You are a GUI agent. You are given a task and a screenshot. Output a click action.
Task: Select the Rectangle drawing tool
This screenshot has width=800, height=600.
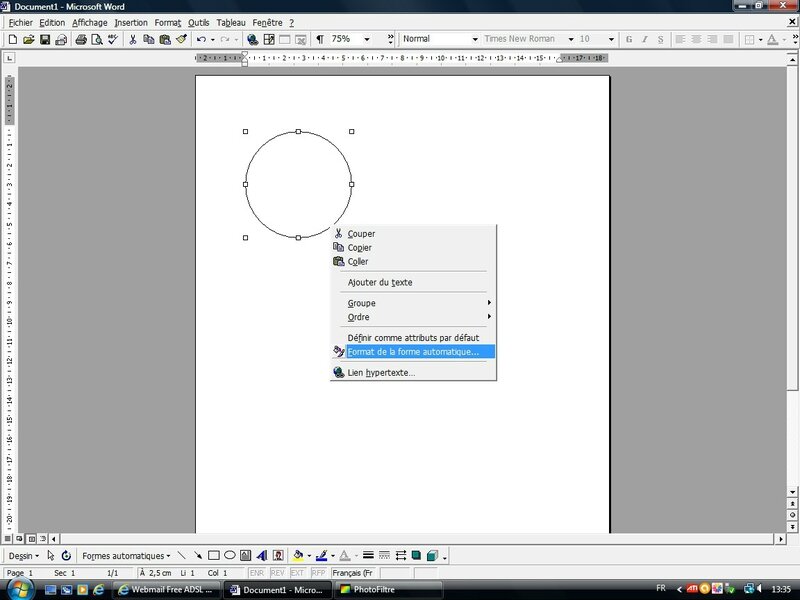pos(213,555)
